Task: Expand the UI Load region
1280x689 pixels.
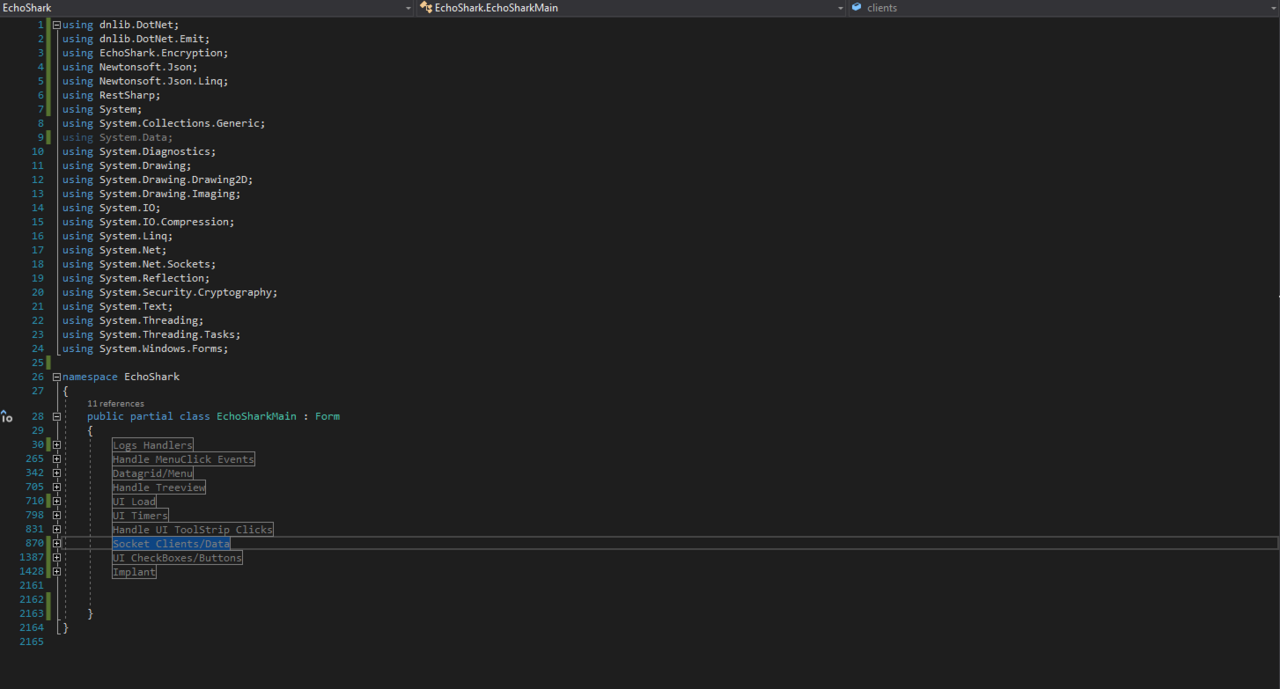Action: [56, 501]
